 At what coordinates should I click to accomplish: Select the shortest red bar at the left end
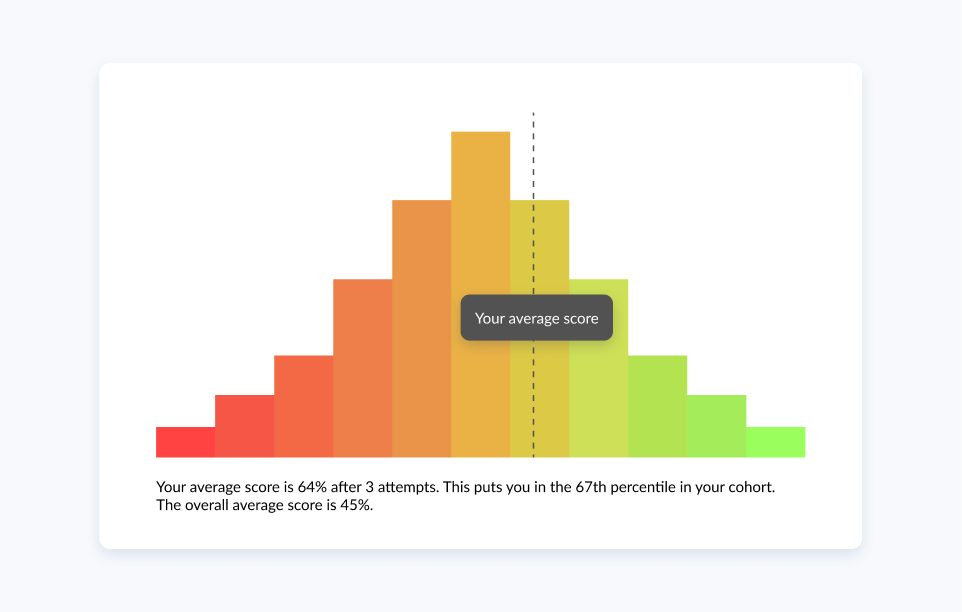point(185,442)
